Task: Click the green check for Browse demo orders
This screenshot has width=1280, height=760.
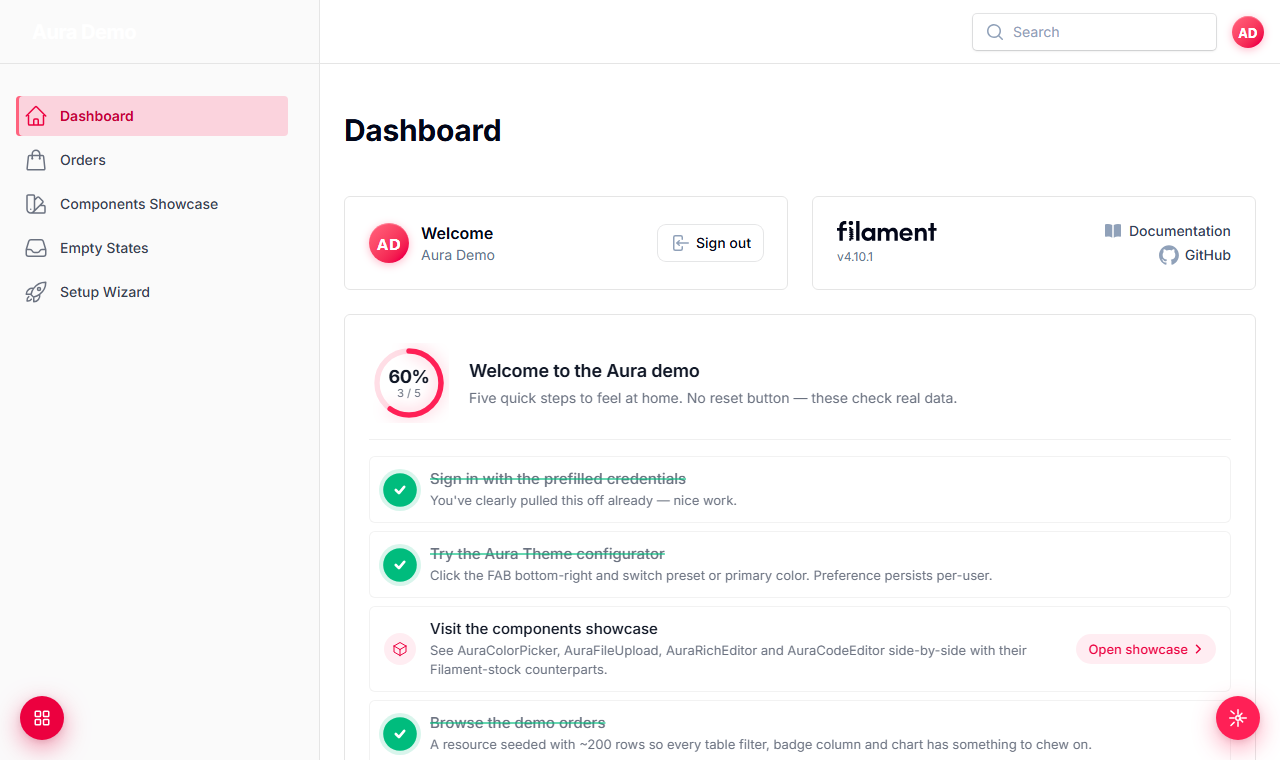Action: click(x=400, y=734)
